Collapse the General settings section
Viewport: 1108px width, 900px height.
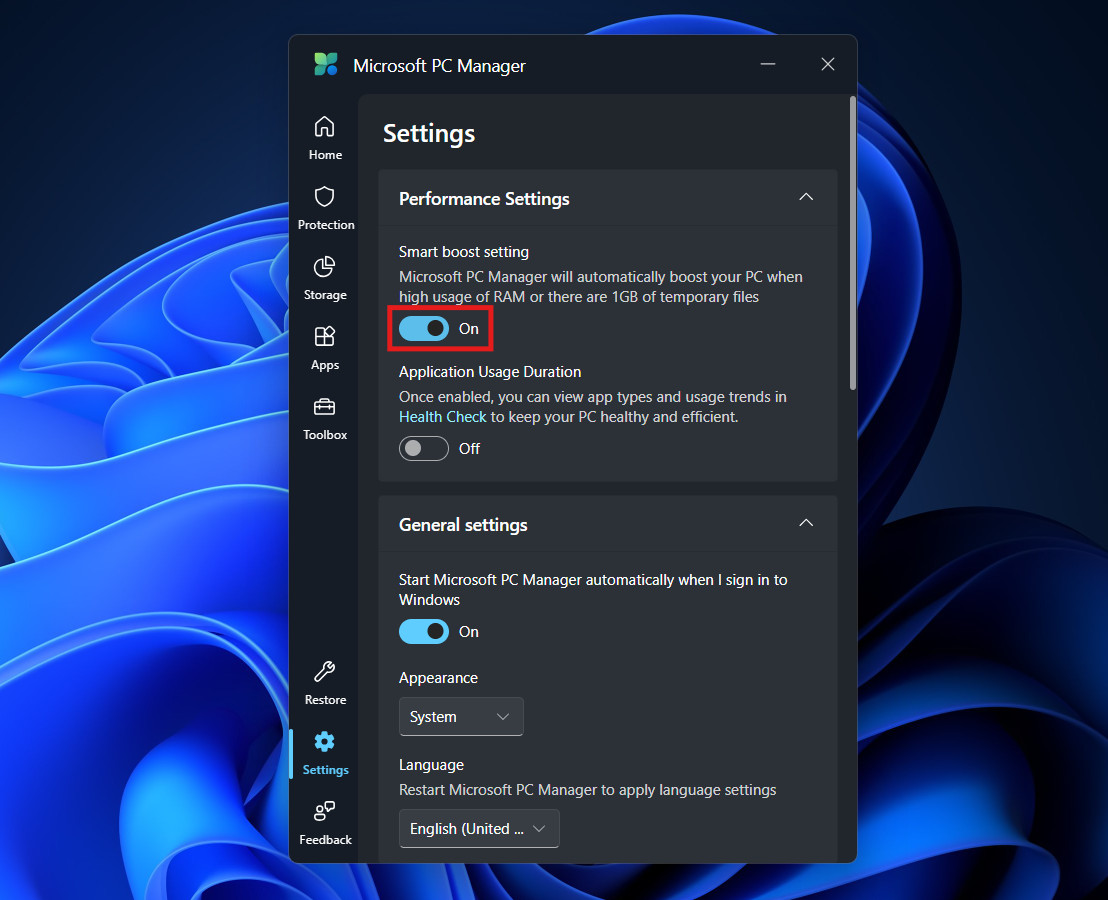click(x=806, y=523)
